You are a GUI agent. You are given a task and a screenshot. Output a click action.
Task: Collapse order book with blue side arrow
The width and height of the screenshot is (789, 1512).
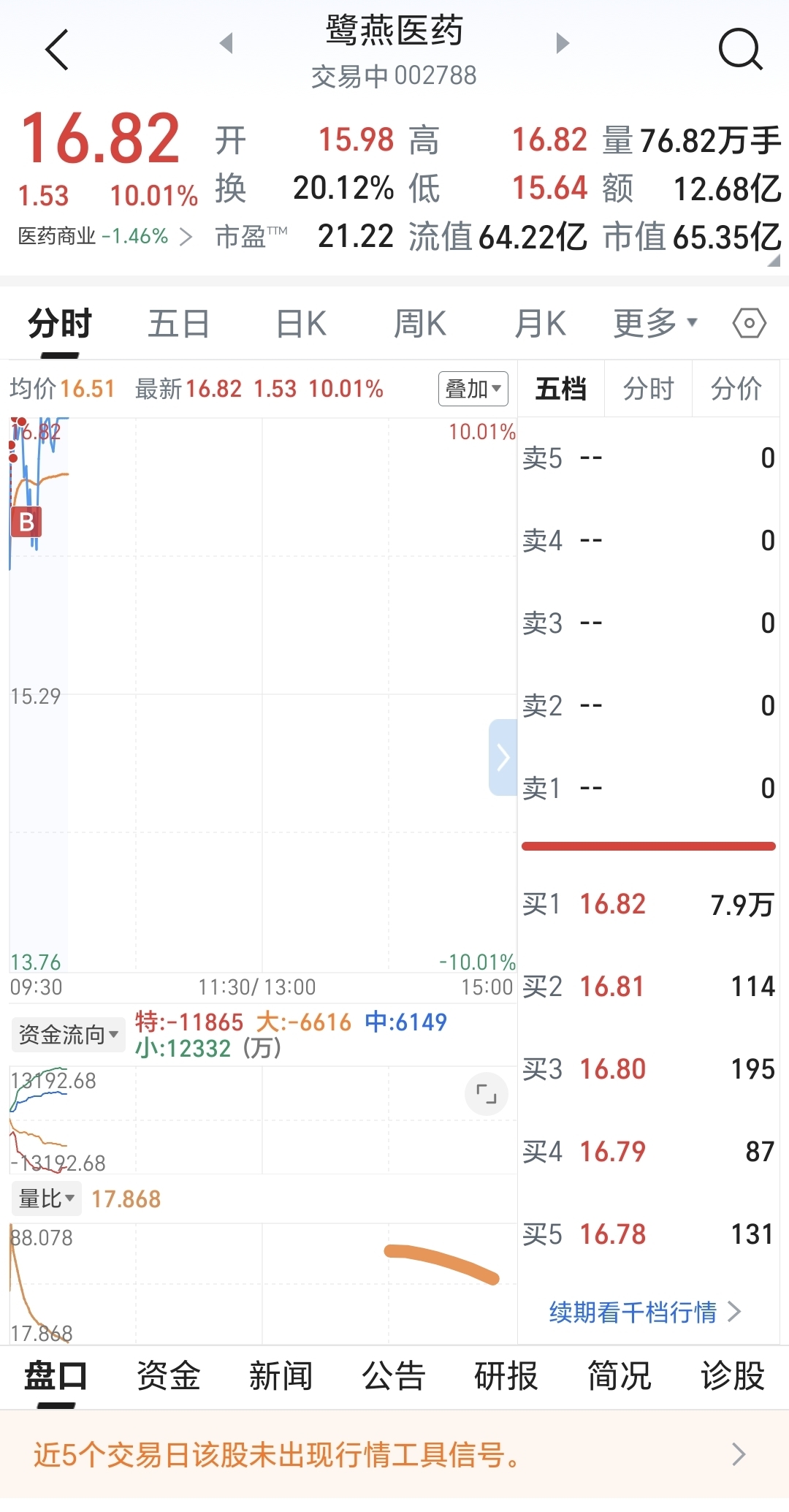(503, 757)
